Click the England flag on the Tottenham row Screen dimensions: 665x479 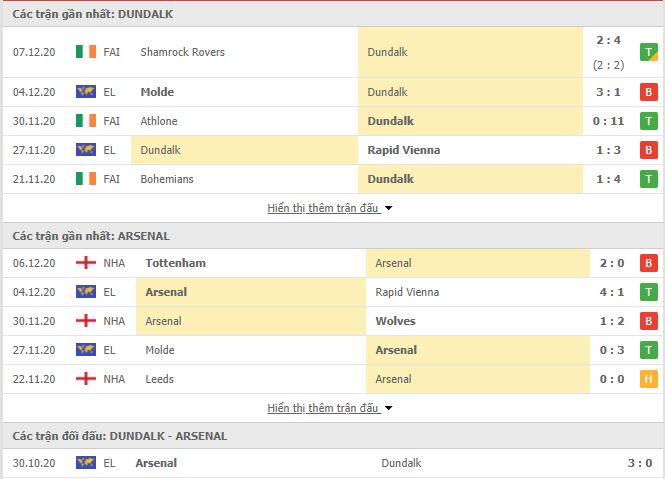click(86, 263)
